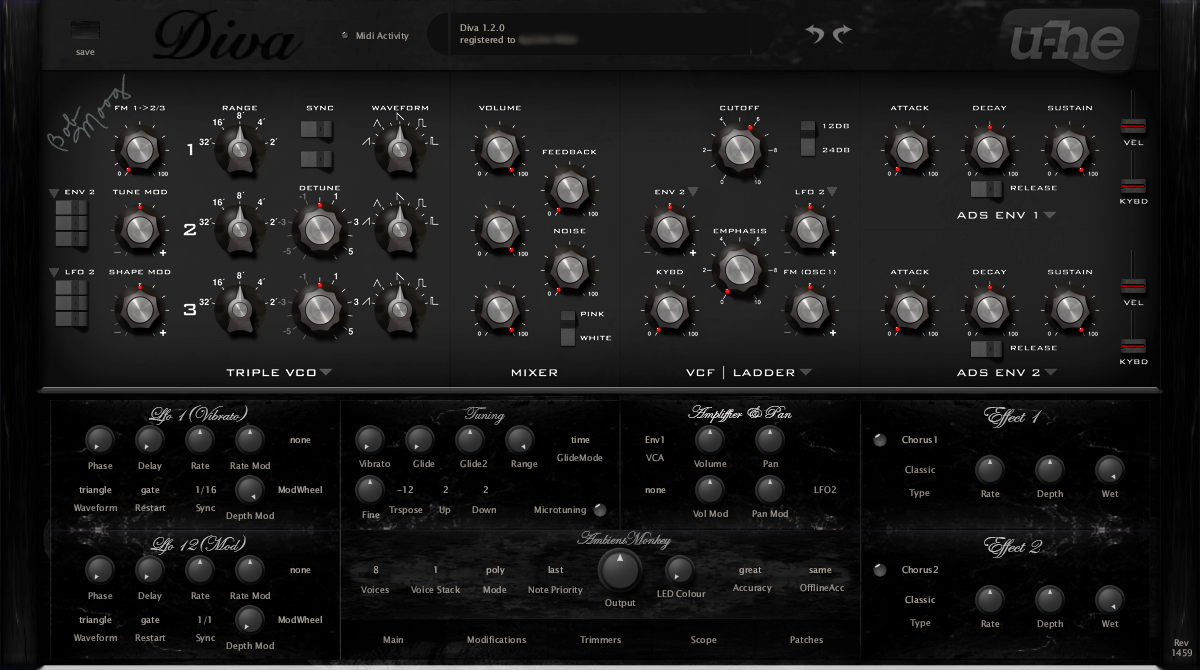1200x670 pixels.
Task: Toggle the Microtuning LED
Action: coord(600,509)
